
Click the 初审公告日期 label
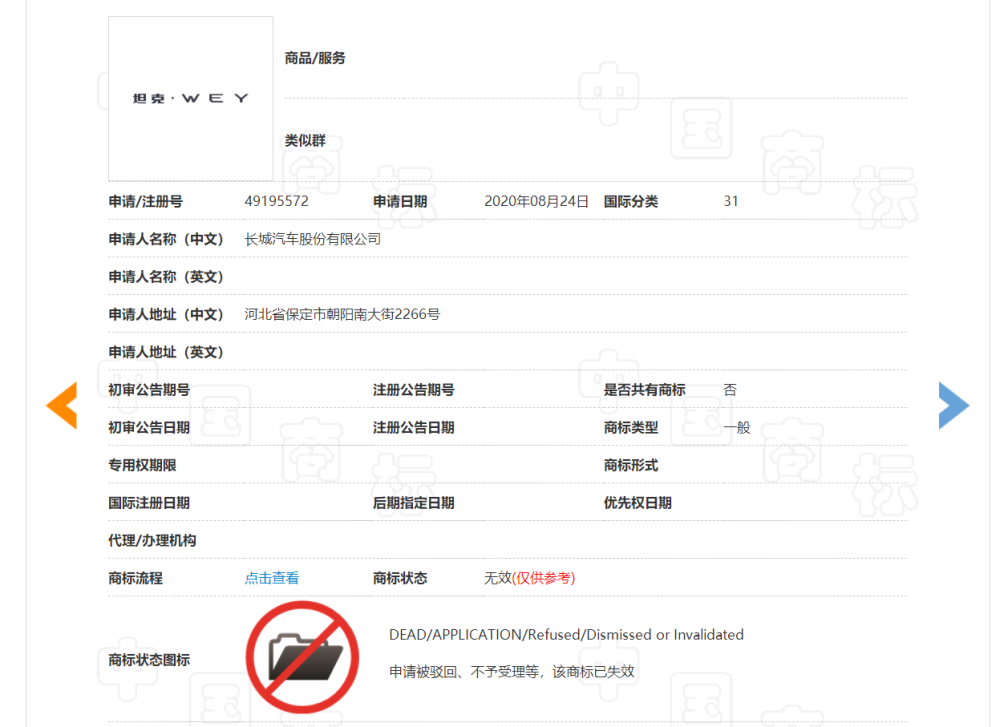(149, 427)
